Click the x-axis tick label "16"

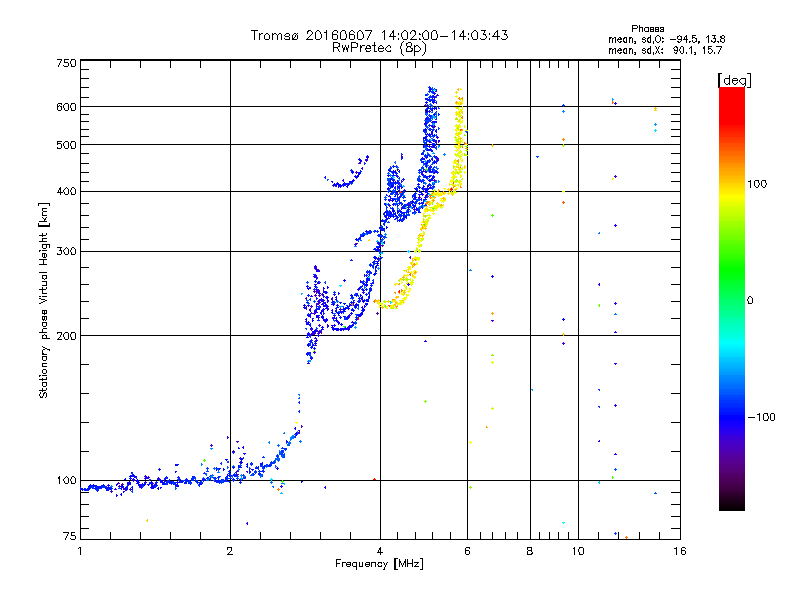(x=680, y=551)
